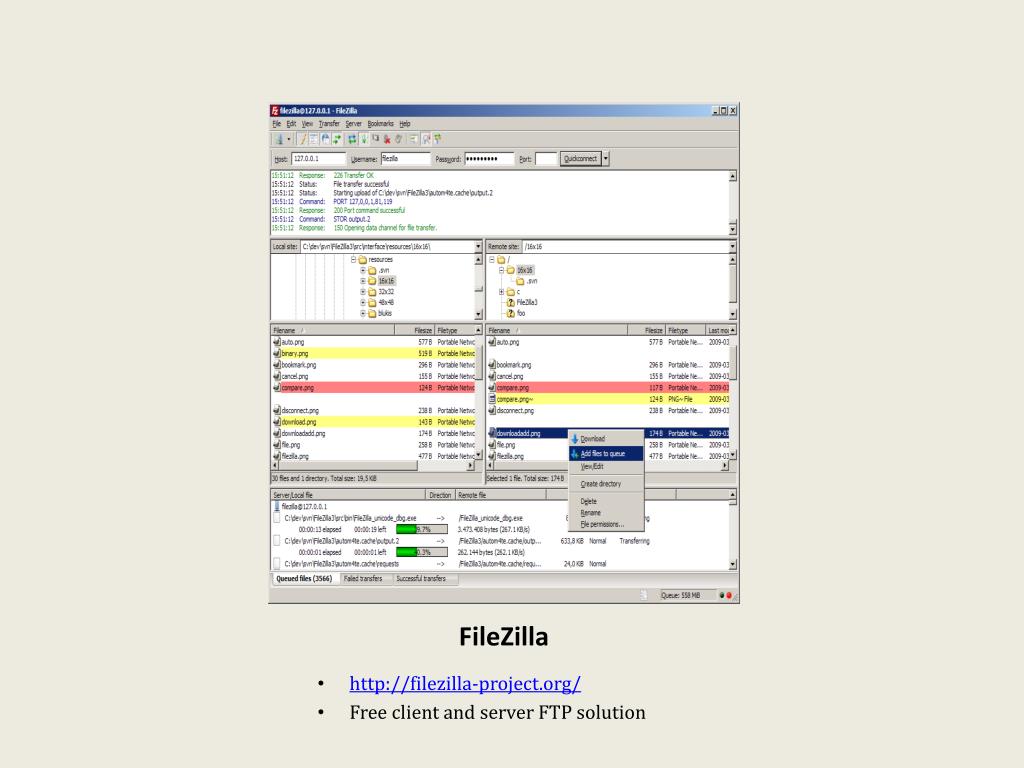This screenshot has width=1024, height=768.
Task: Click the 0.3% transfer progress bar
Action: point(422,552)
